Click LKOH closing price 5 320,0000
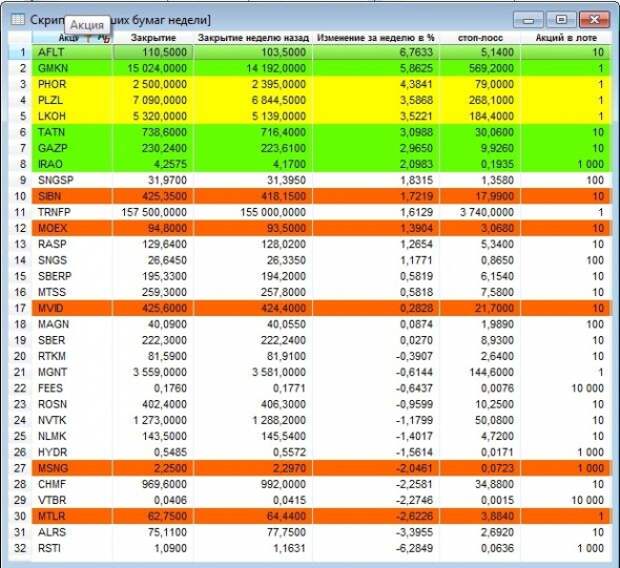This screenshot has width=620, height=568. [153, 116]
